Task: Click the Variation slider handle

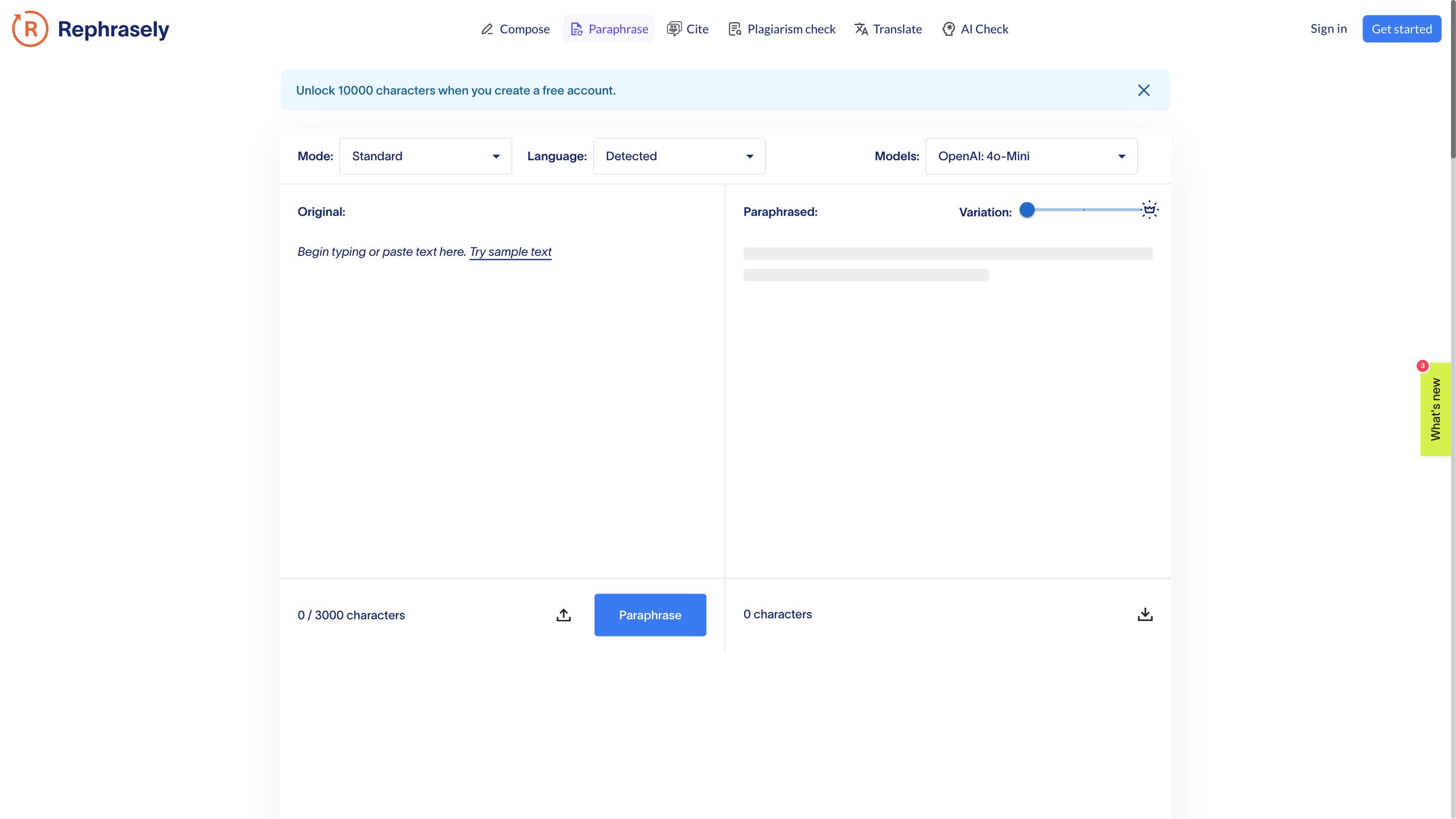Action: 1026,210
